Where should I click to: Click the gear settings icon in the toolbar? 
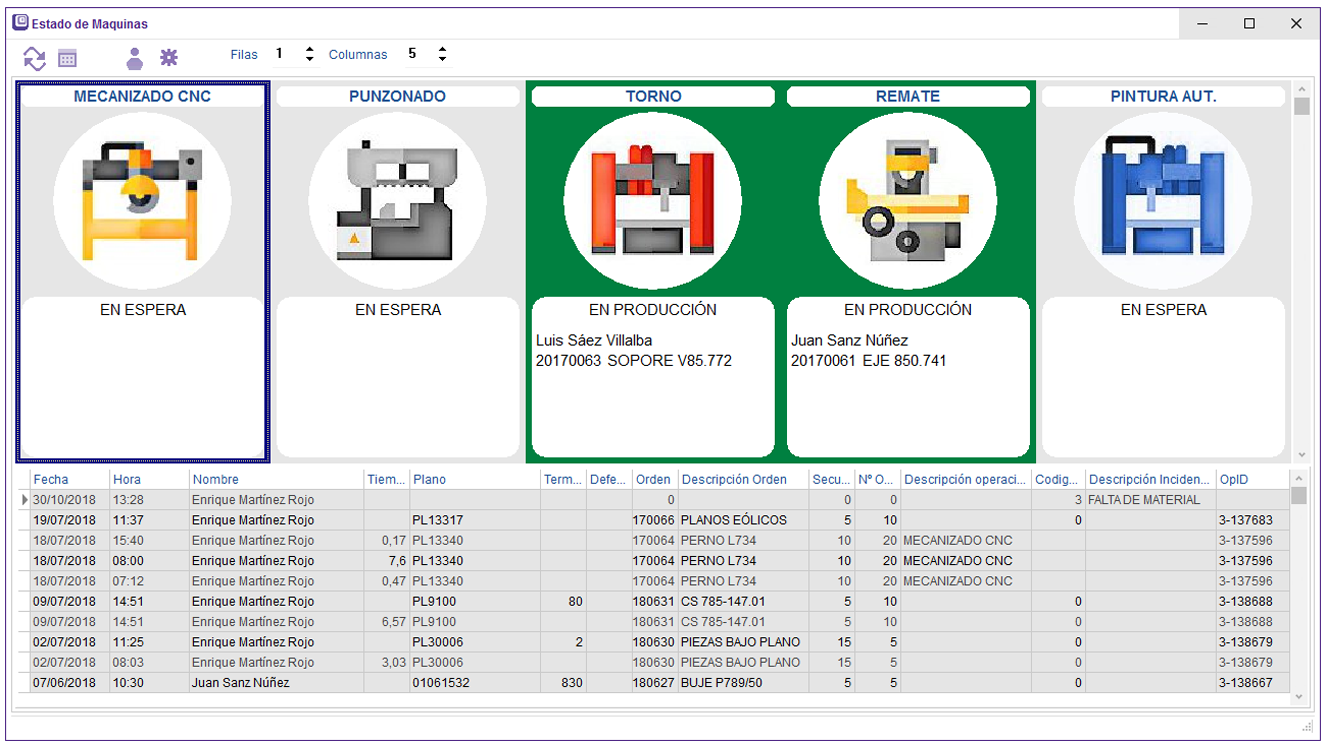169,58
